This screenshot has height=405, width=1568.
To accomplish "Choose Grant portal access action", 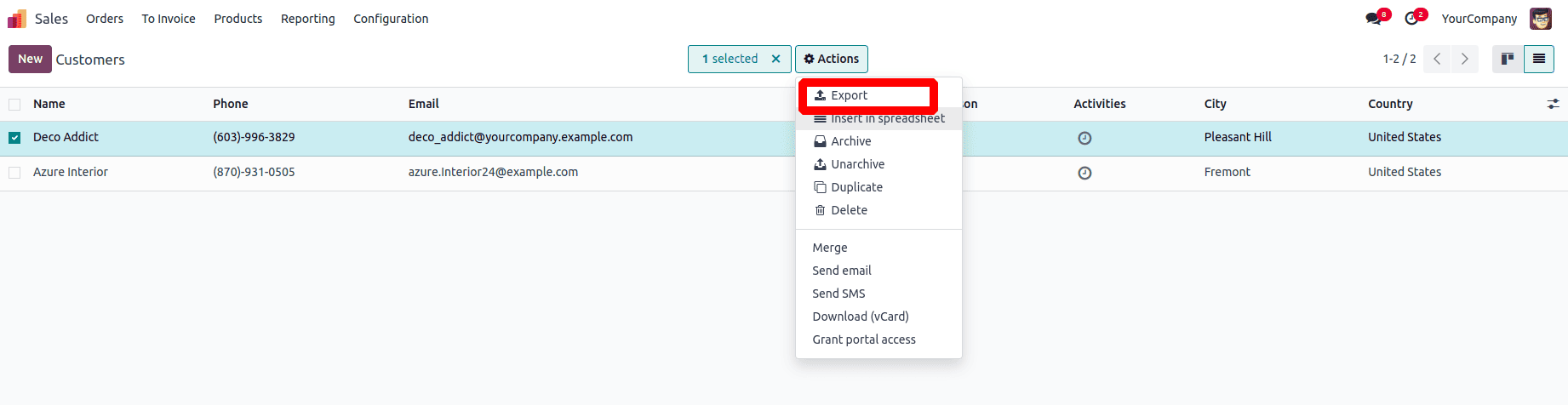I will 878,339.
